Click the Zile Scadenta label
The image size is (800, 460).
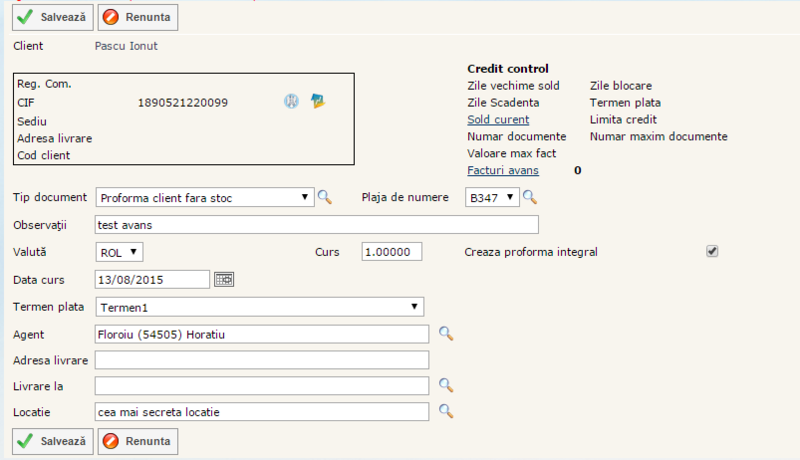click(x=503, y=103)
